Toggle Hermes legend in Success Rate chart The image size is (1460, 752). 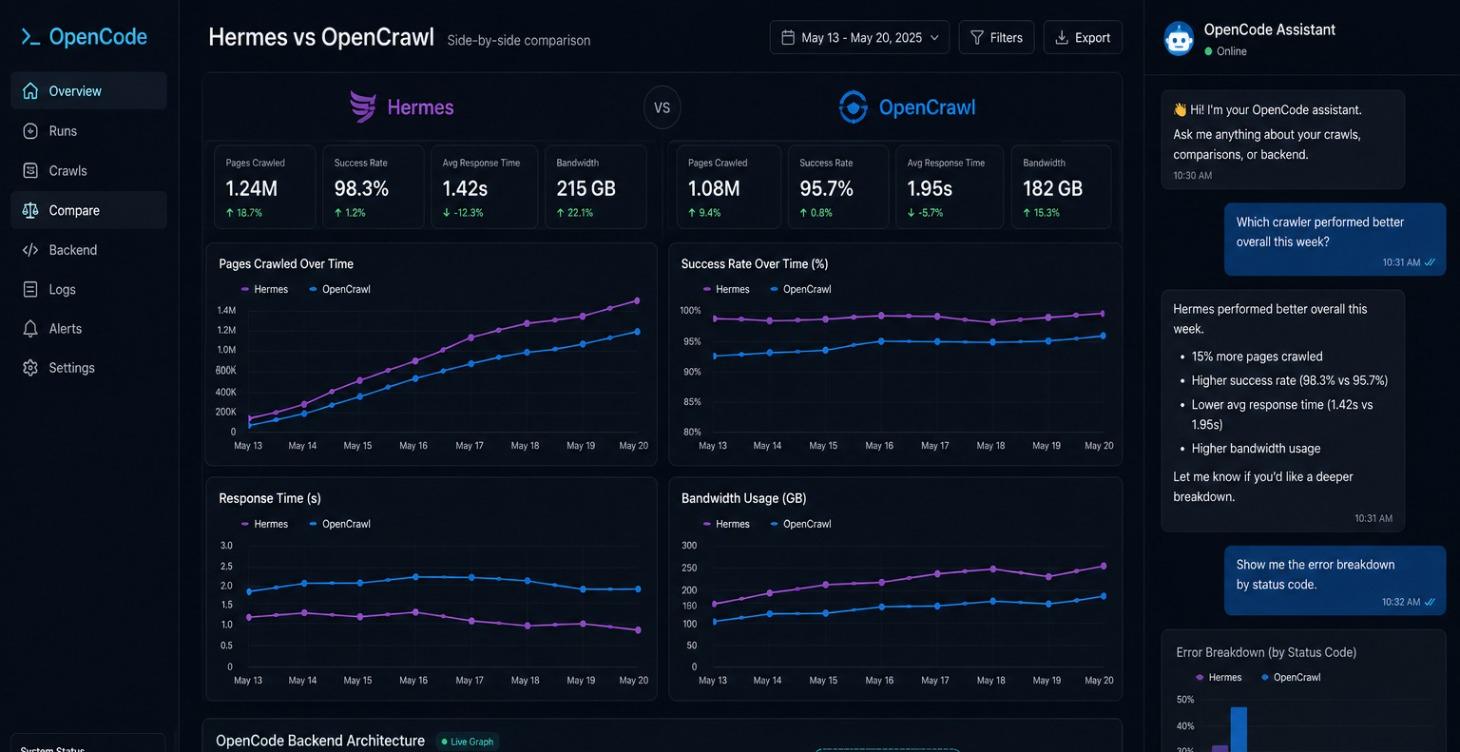point(727,289)
